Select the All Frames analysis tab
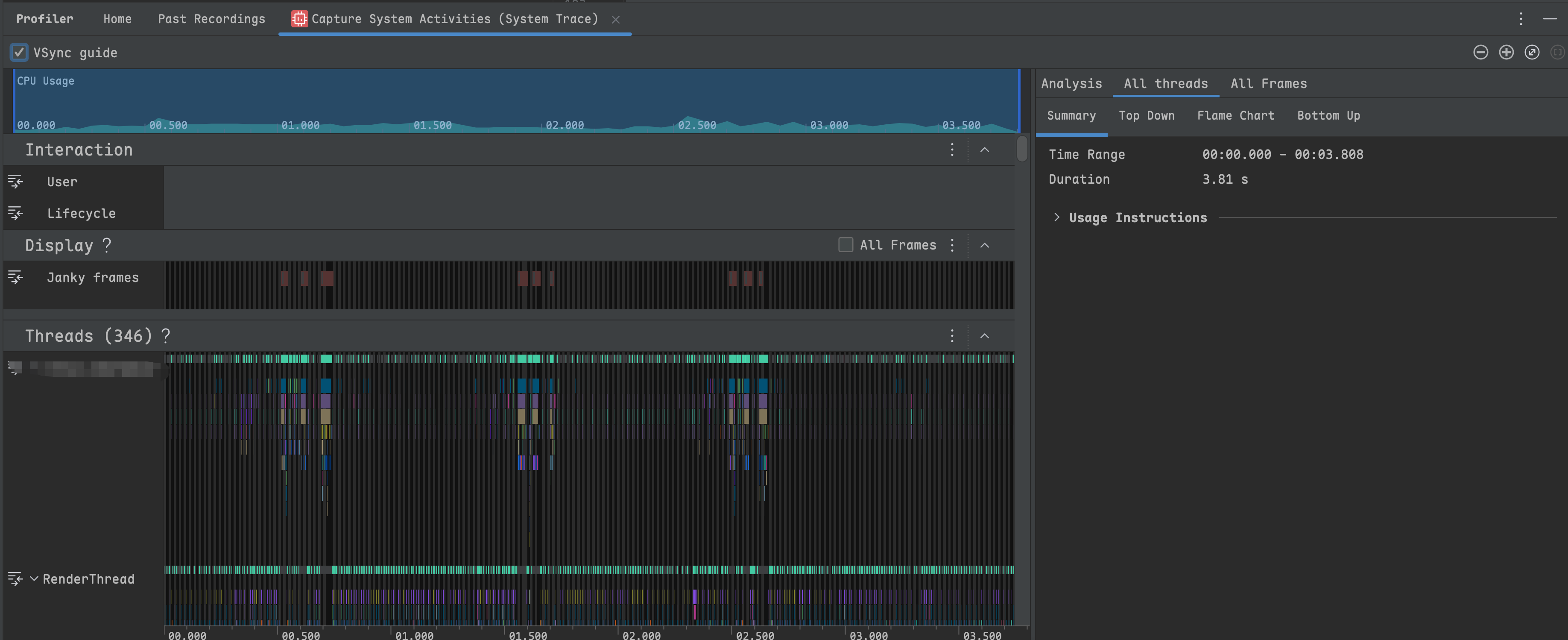 [x=1268, y=83]
